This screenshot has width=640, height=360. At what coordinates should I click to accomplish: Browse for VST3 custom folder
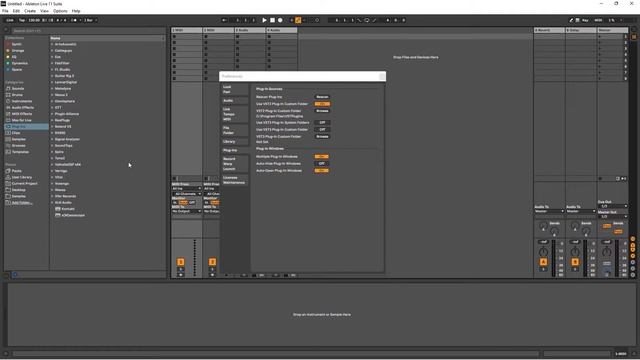(x=322, y=136)
